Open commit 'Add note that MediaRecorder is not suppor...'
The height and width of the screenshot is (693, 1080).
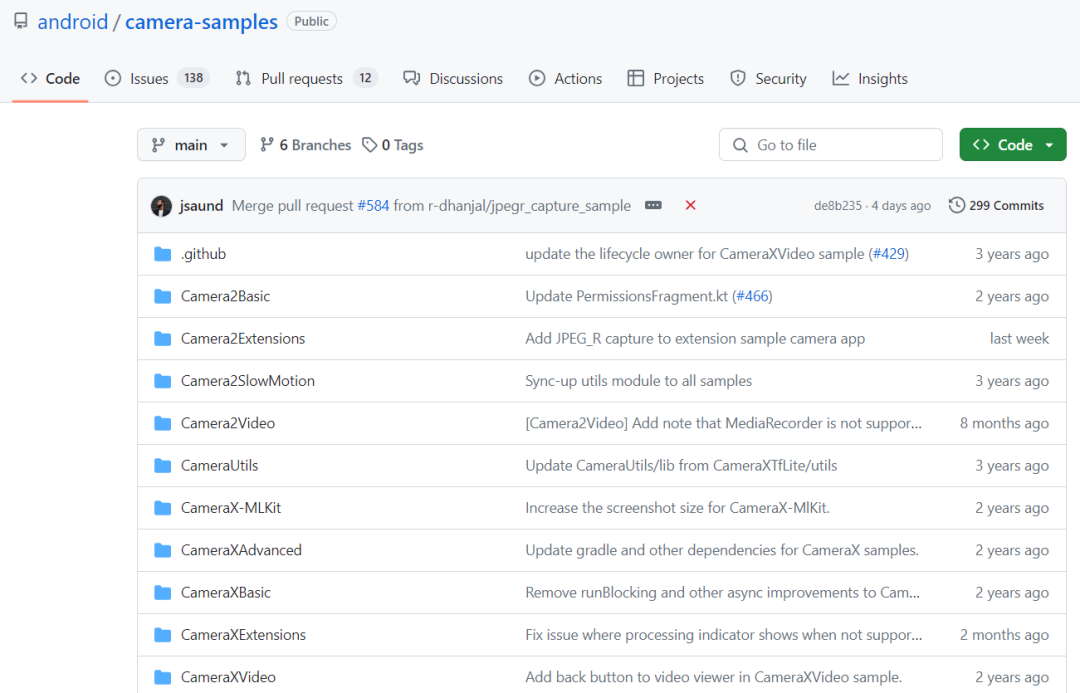pos(723,424)
